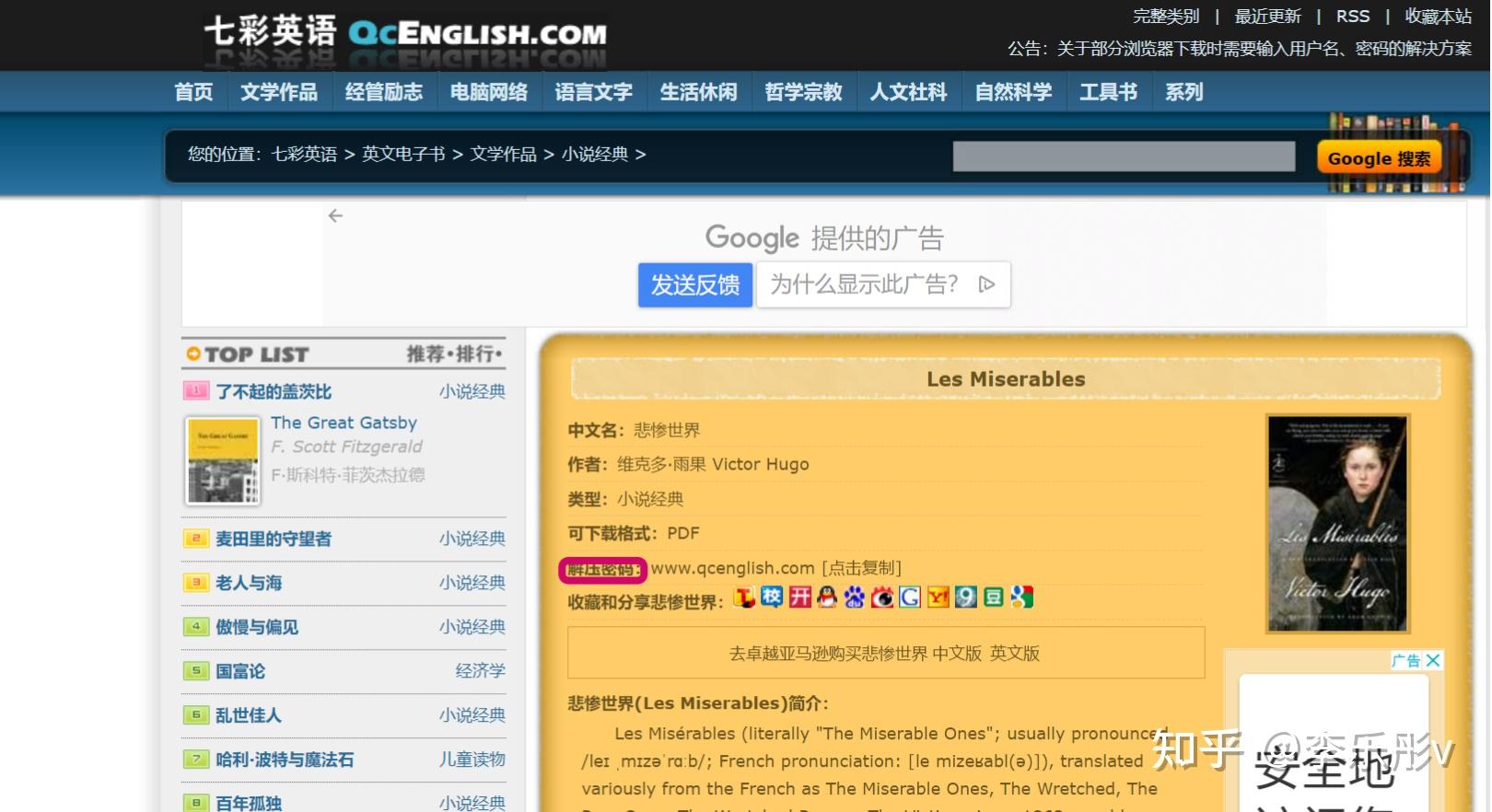Share via the QQ penguin icon
This screenshot has width=1492, height=812.
(827, 597)
